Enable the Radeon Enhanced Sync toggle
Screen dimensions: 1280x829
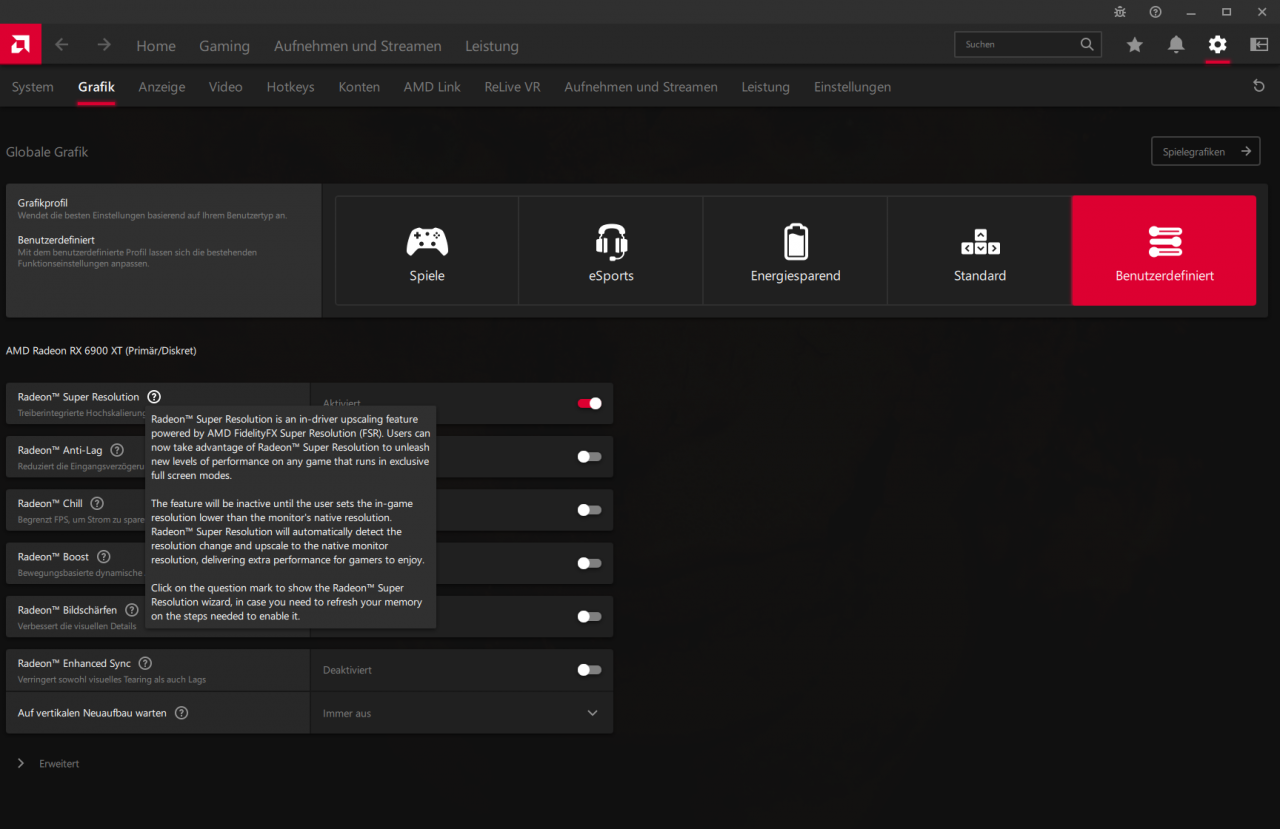coord(590,670)
